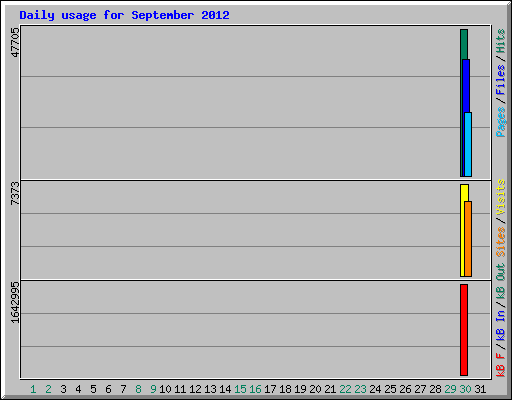The height and width of the screenshot is (400, 512).
Task: Click day 21 on the x-axis
Action: click(x=330, y=389)
